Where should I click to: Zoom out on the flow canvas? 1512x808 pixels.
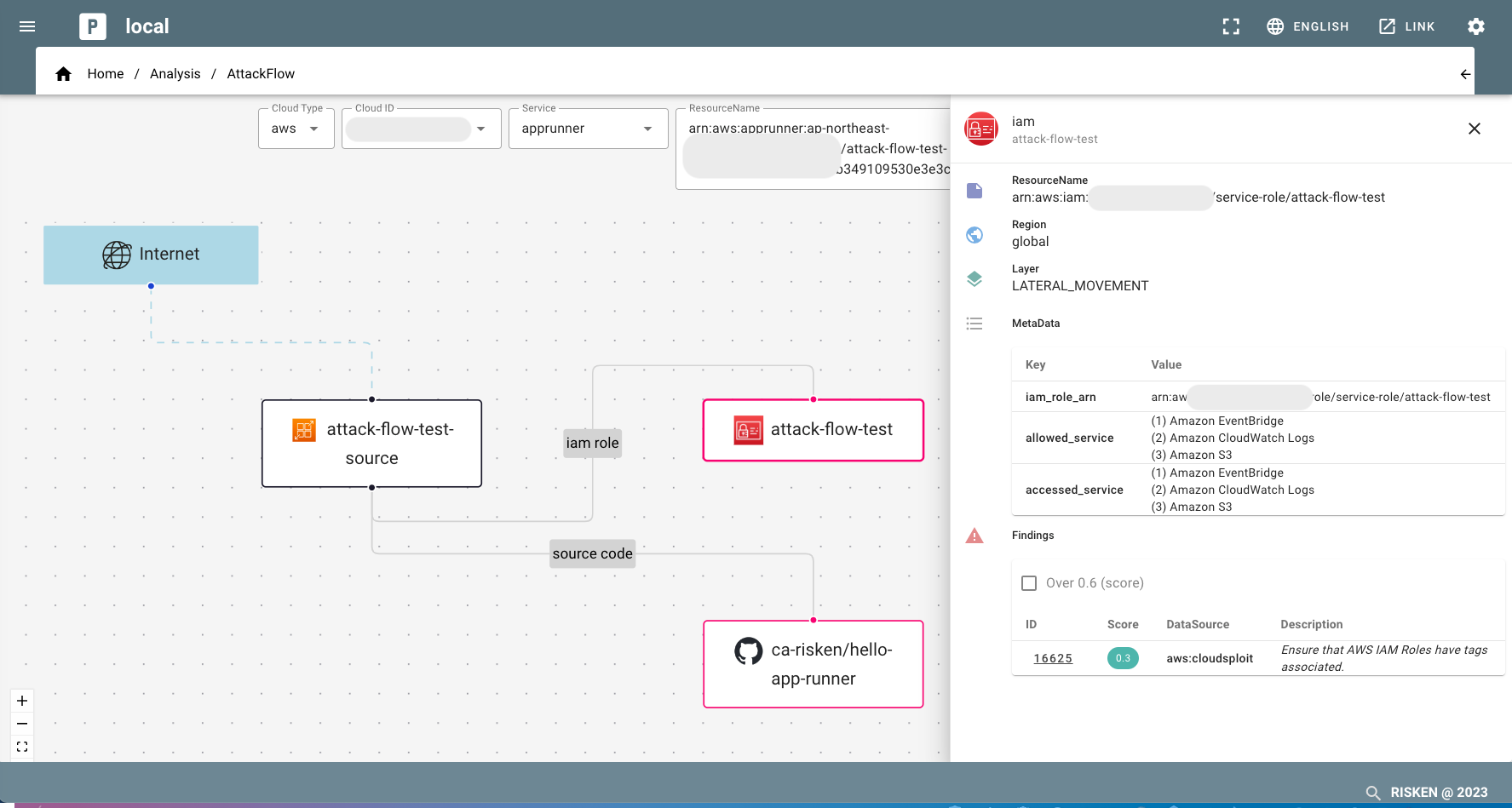(x=22, y=724)
